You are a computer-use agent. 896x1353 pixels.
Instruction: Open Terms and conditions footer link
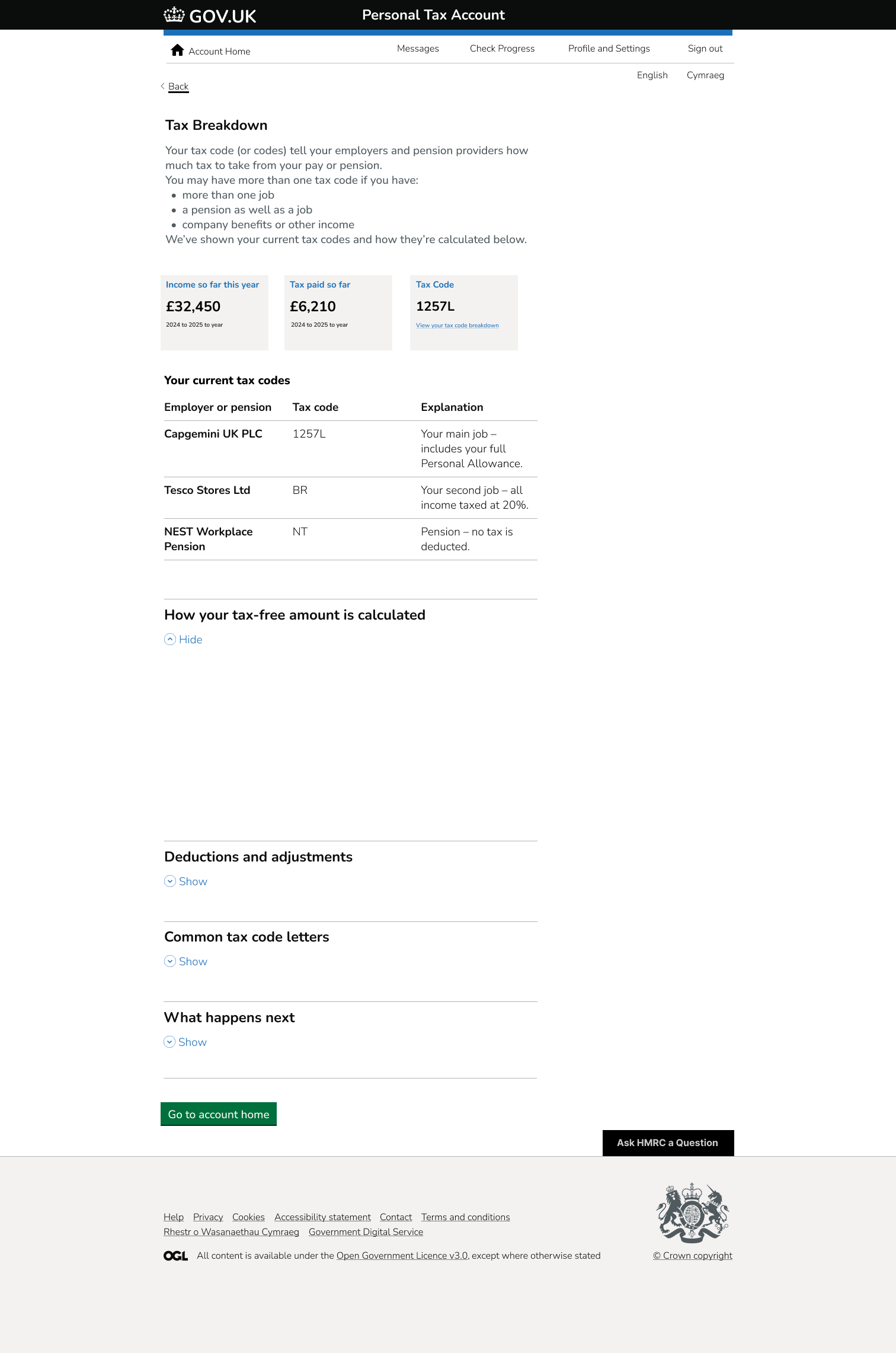click(x=465, y=1217)
